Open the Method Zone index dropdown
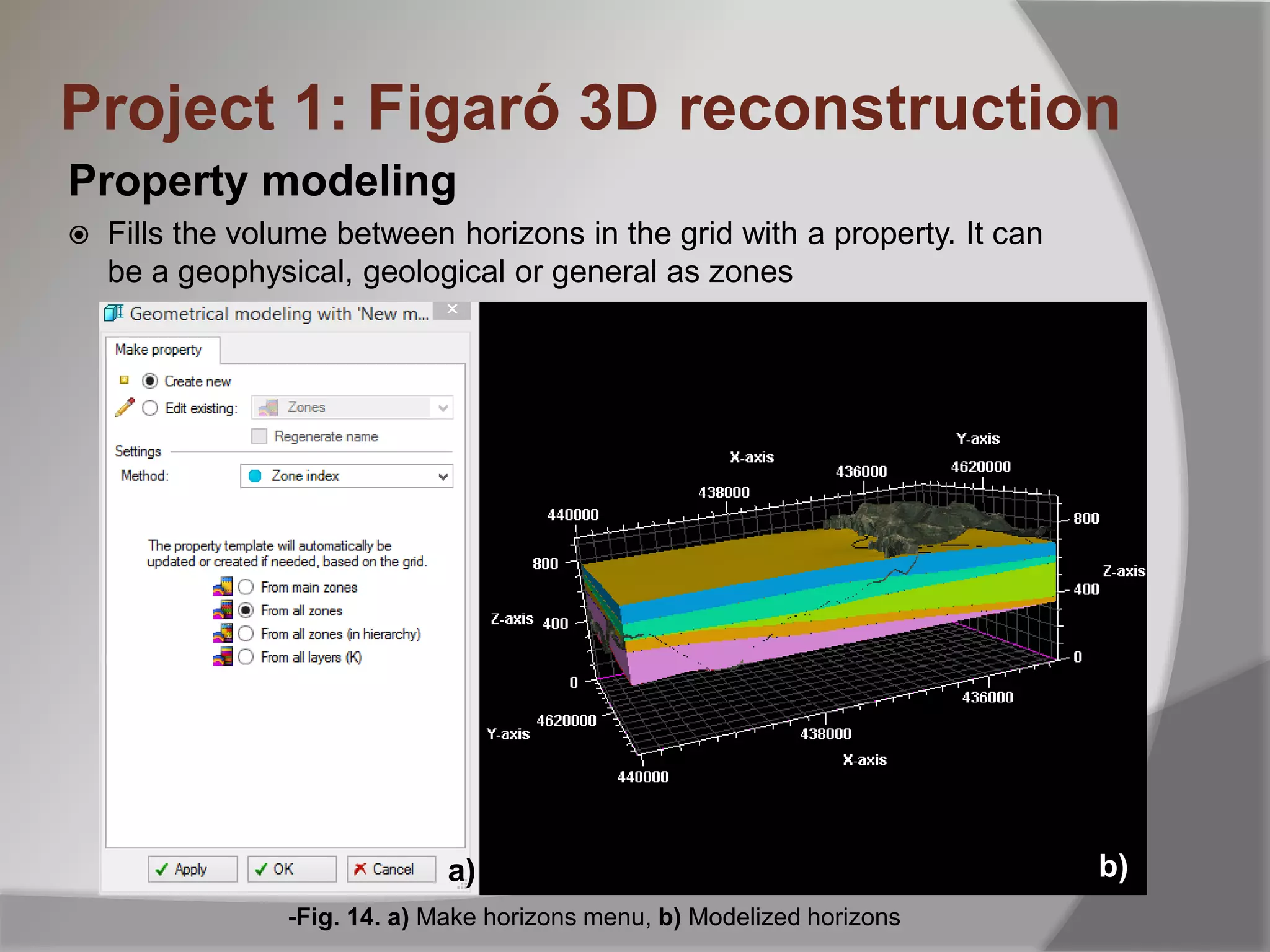The height and width of the screenshot is (952, 1270). click(x=443, y=476)
